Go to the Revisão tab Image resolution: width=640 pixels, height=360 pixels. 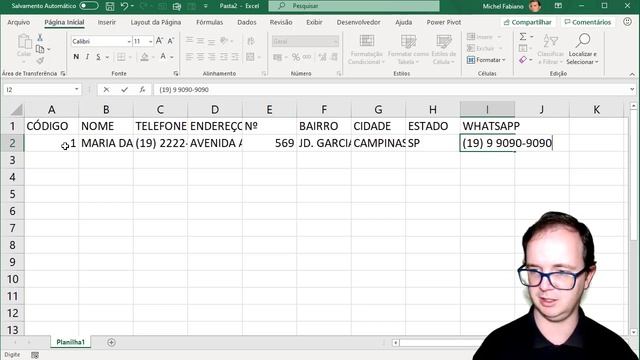tap(281, 22)
